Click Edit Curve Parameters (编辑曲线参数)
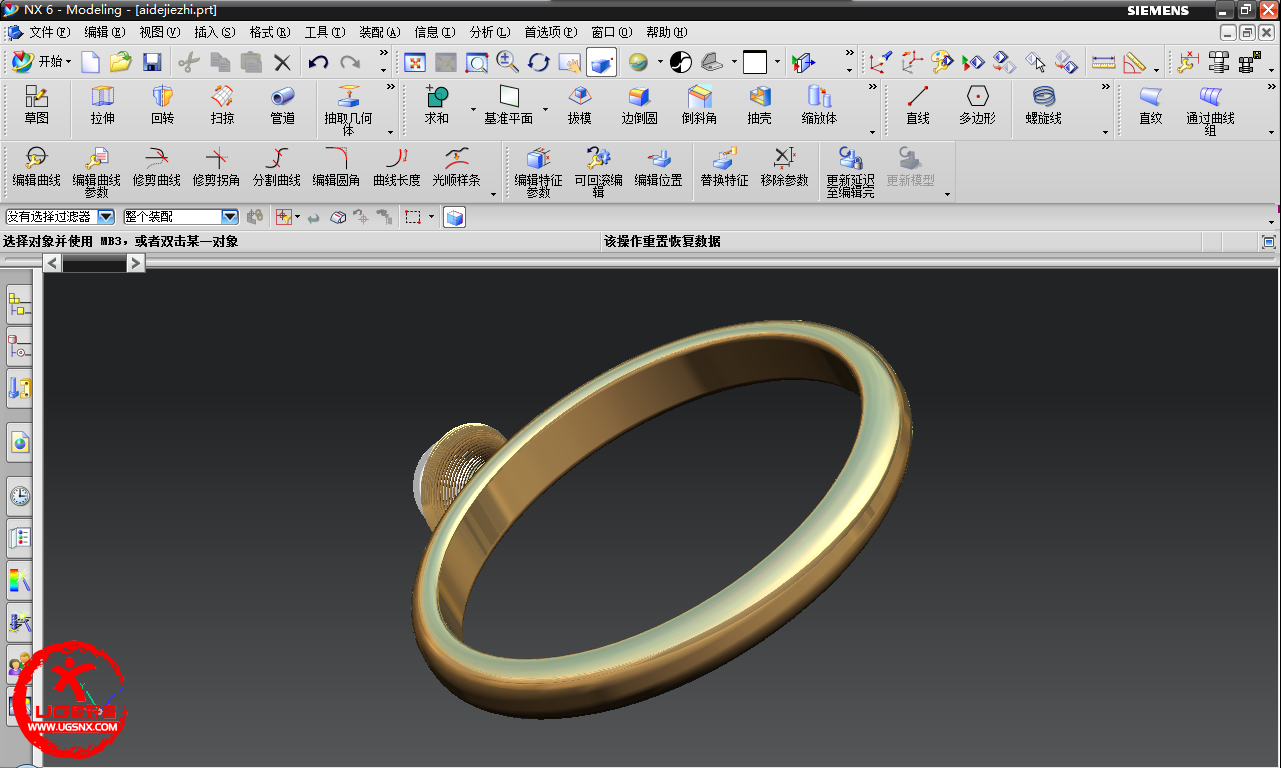The image size is (1281, 768). click(x=97, y=172)
